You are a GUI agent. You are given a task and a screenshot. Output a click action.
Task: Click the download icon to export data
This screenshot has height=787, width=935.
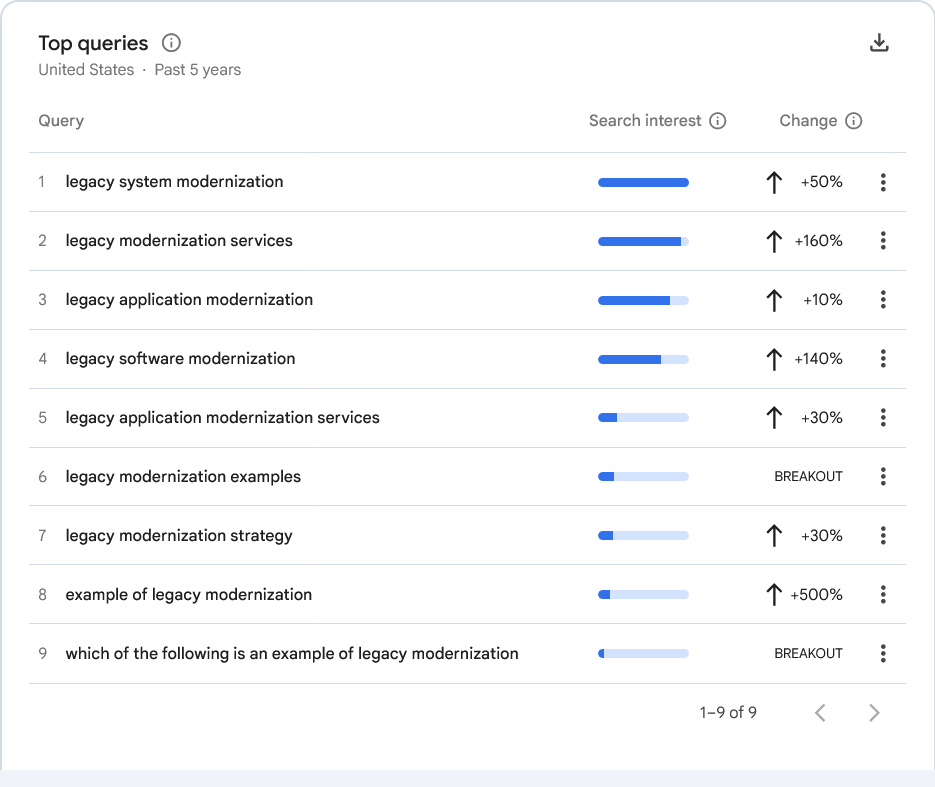point(879,42)
